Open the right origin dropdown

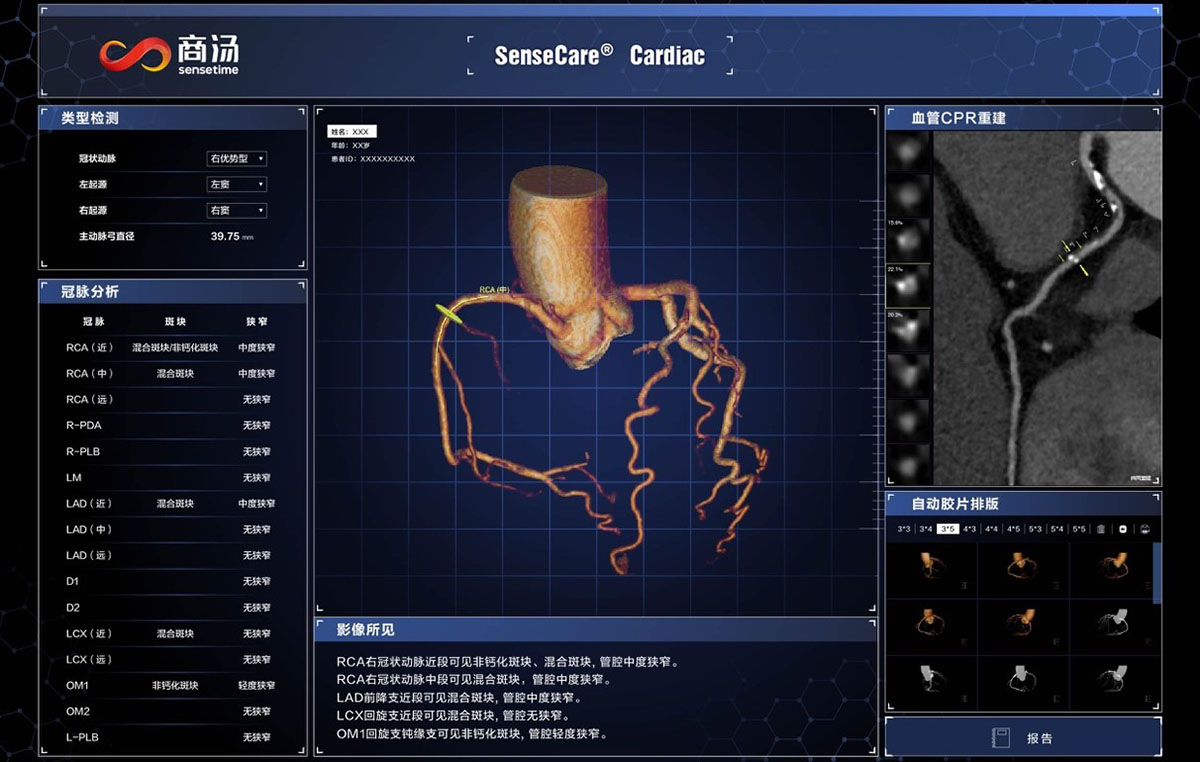point(237,211)
